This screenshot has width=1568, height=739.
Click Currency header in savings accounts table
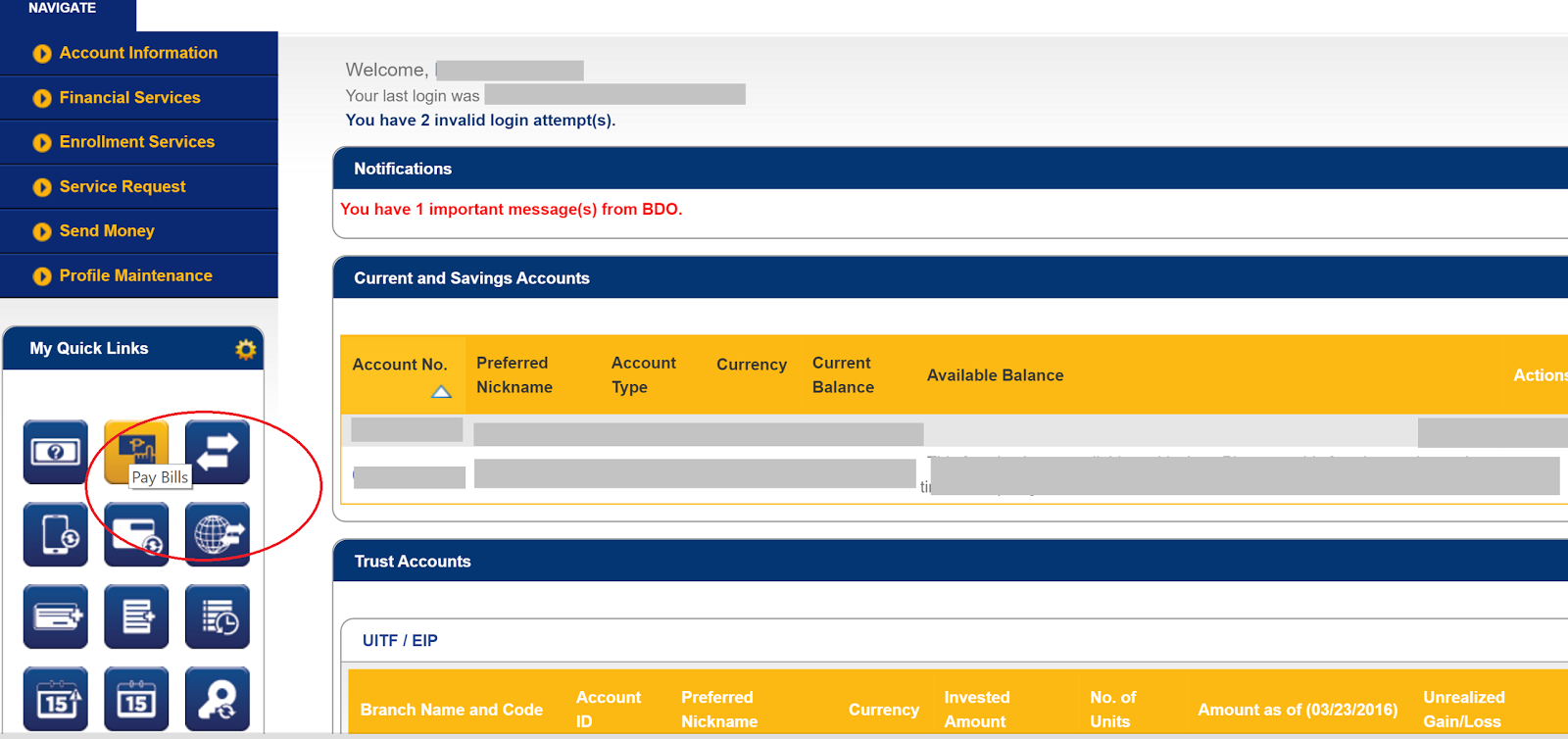752,365
